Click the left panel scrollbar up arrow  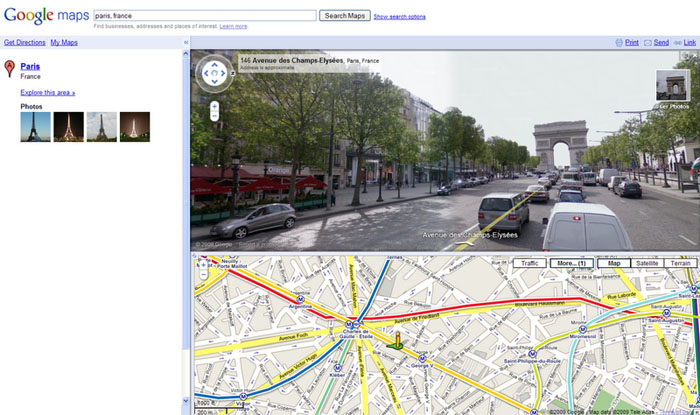186,54
